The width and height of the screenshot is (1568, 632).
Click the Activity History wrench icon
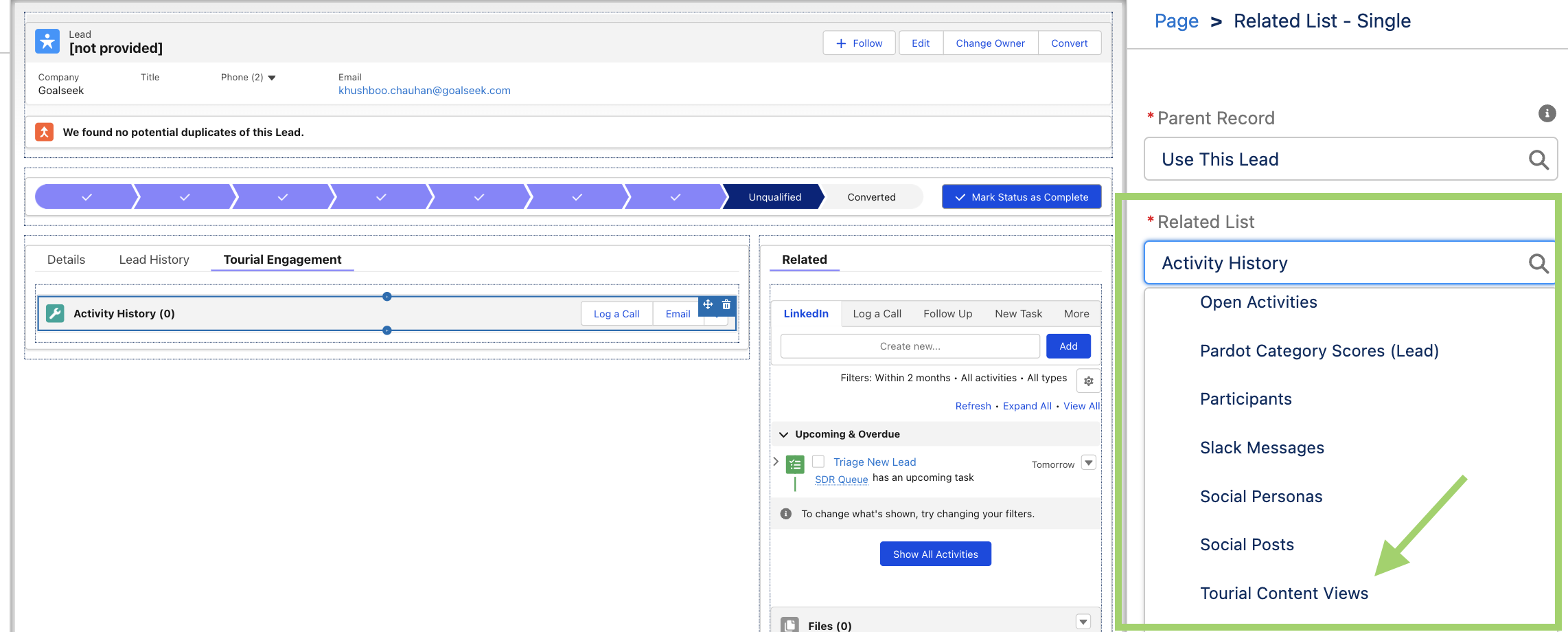tap(55, 314)
